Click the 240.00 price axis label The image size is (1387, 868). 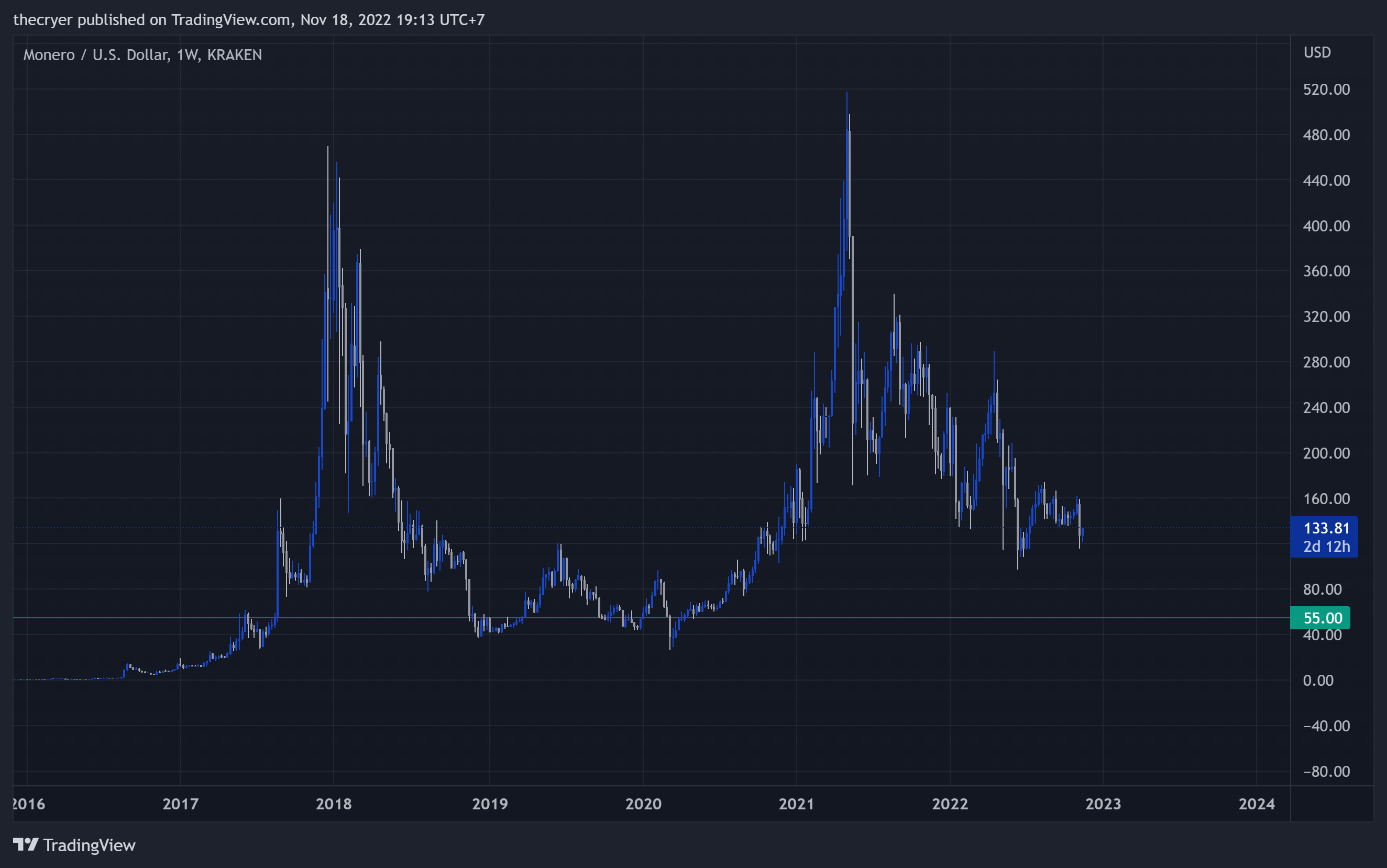pyautogui.click(x=1326, y=408)
